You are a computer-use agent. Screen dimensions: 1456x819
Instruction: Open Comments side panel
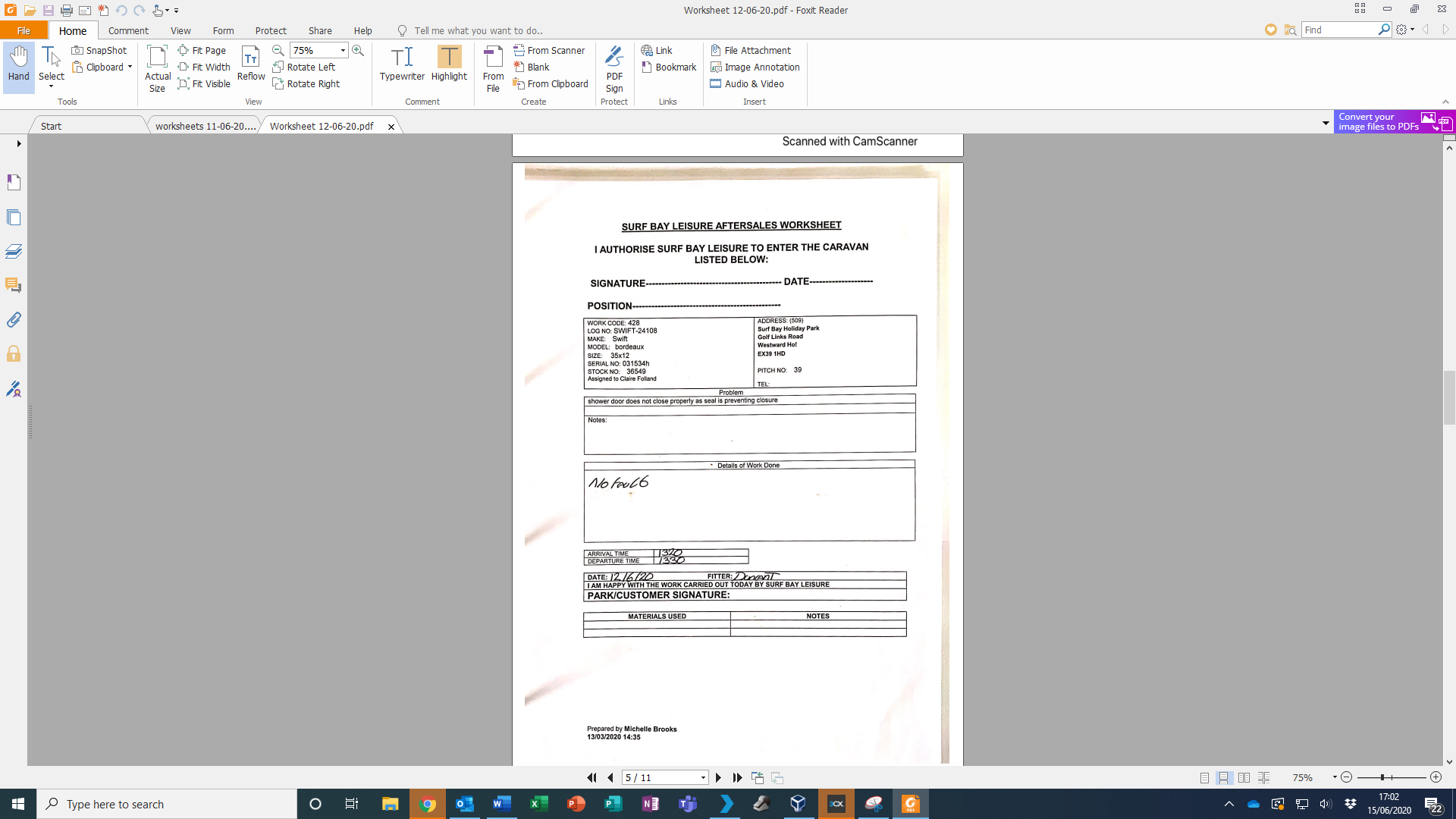tap(14, 285)
